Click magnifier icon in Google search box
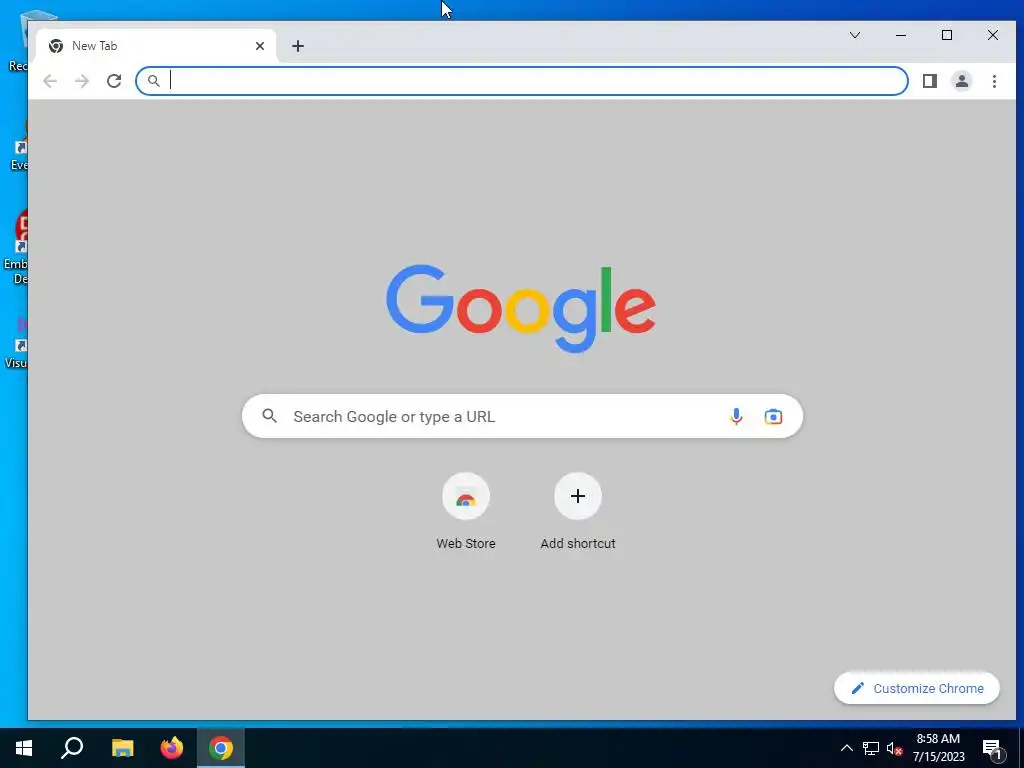 point(270,415)
